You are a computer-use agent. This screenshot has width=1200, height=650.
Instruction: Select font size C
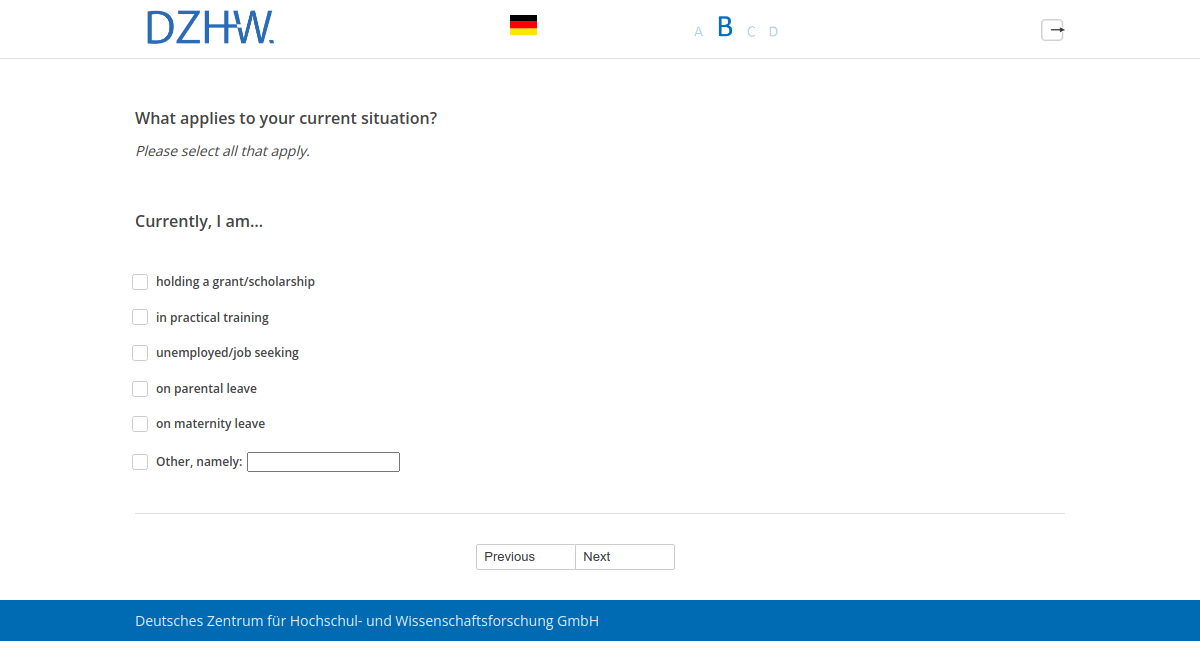(751, 32)
